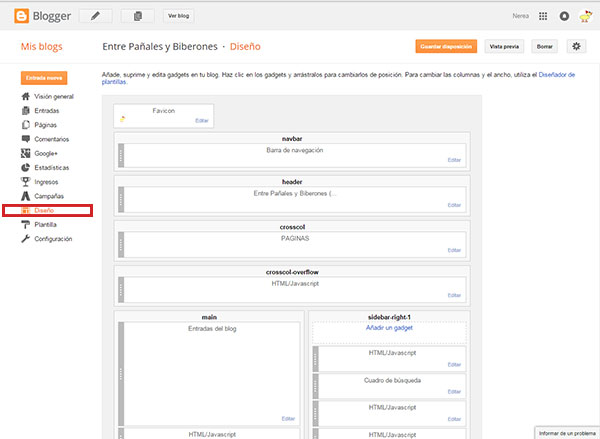Click the Entre Pañales y Biberones title

[x=160, y=47]
